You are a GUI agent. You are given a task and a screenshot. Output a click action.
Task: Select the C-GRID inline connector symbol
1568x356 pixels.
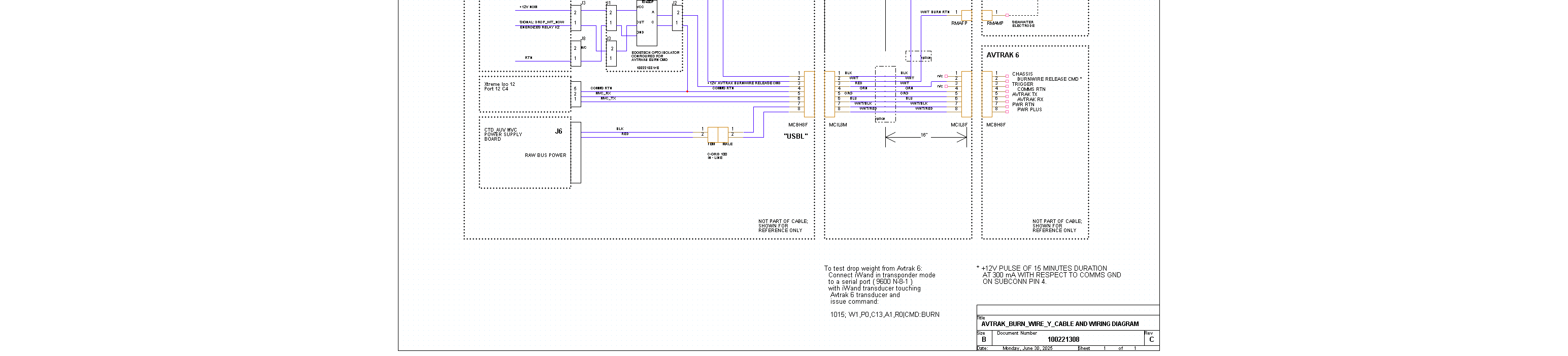click(x=718, y=135)
